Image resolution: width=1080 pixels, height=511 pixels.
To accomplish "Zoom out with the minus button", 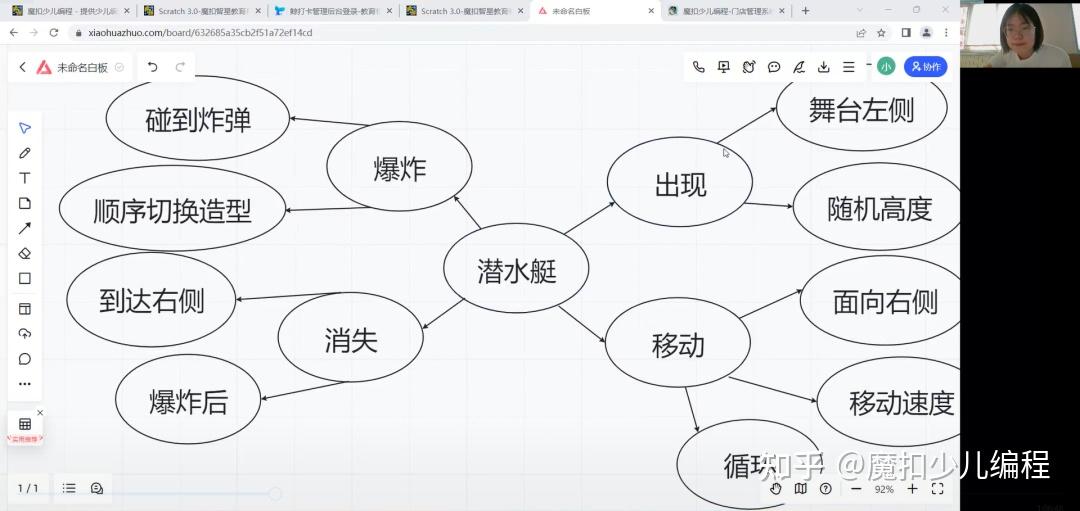I will pos(856,489).
